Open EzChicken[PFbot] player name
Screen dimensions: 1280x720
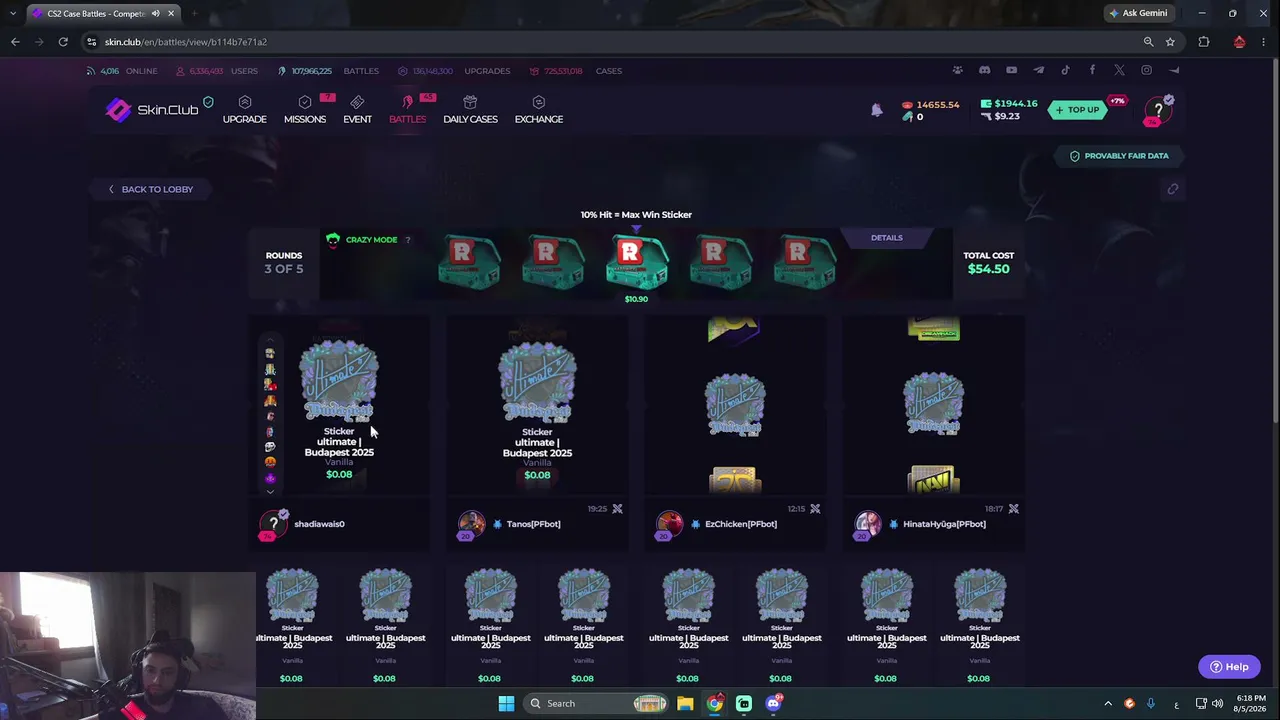[741, 524]
